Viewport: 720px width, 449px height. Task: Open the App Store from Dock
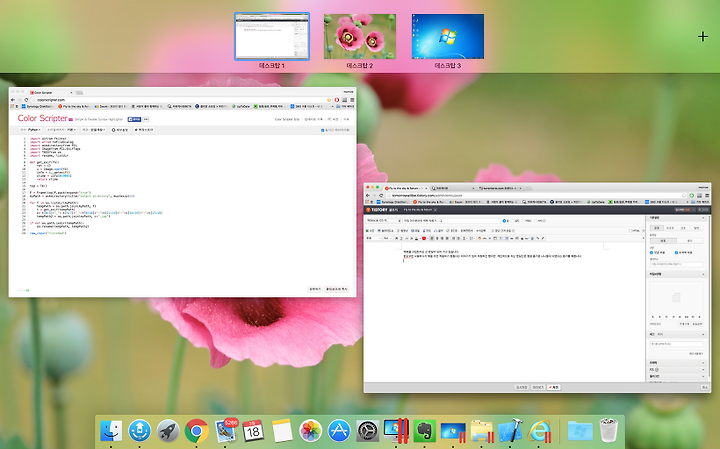point(339,431)
